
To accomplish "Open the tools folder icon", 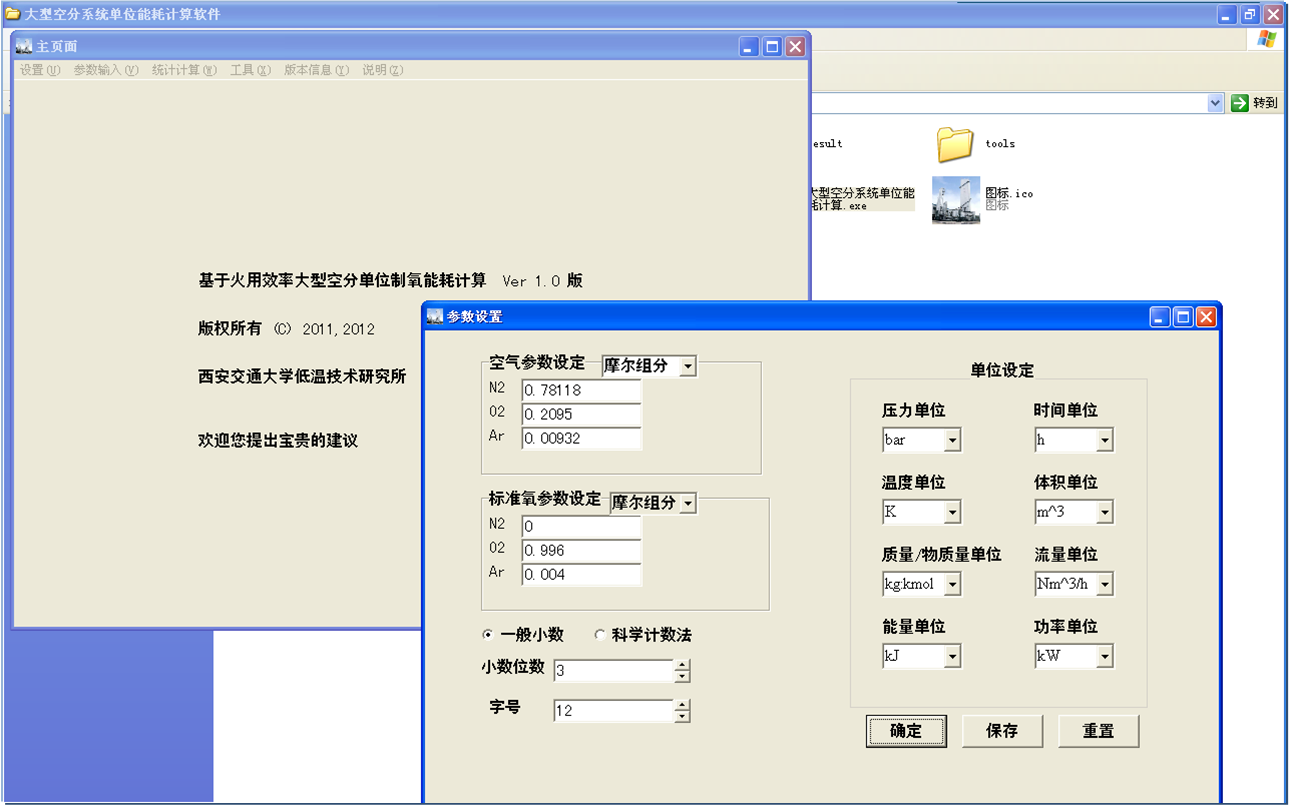I will point(955,144).
